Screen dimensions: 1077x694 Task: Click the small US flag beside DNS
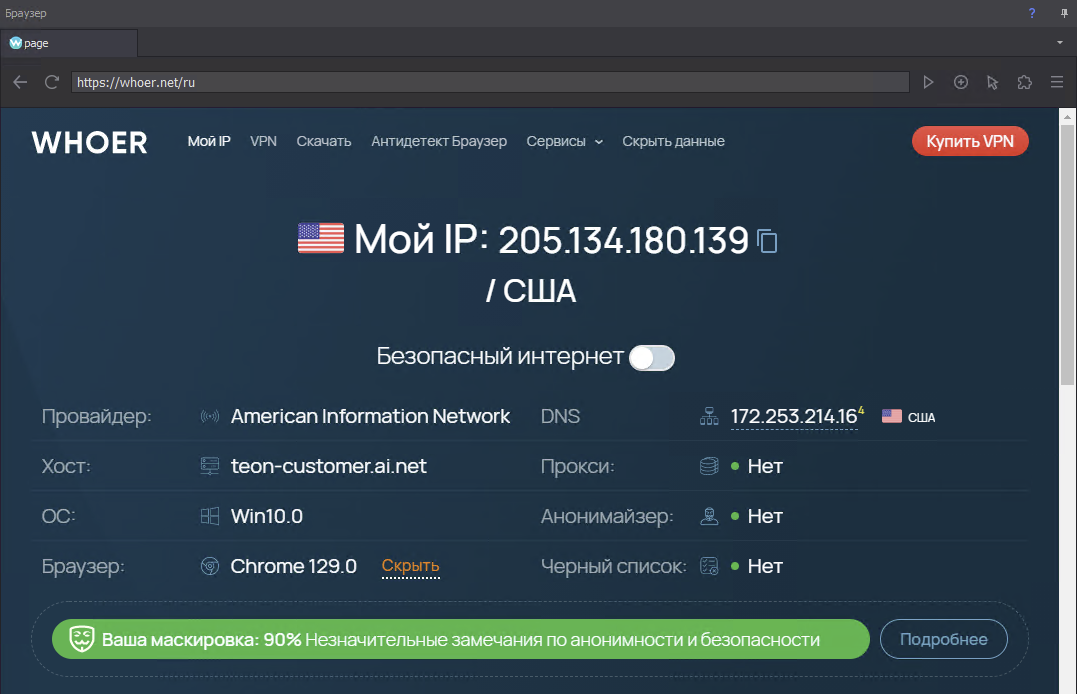pyautogui.click(x=892, y=416)
